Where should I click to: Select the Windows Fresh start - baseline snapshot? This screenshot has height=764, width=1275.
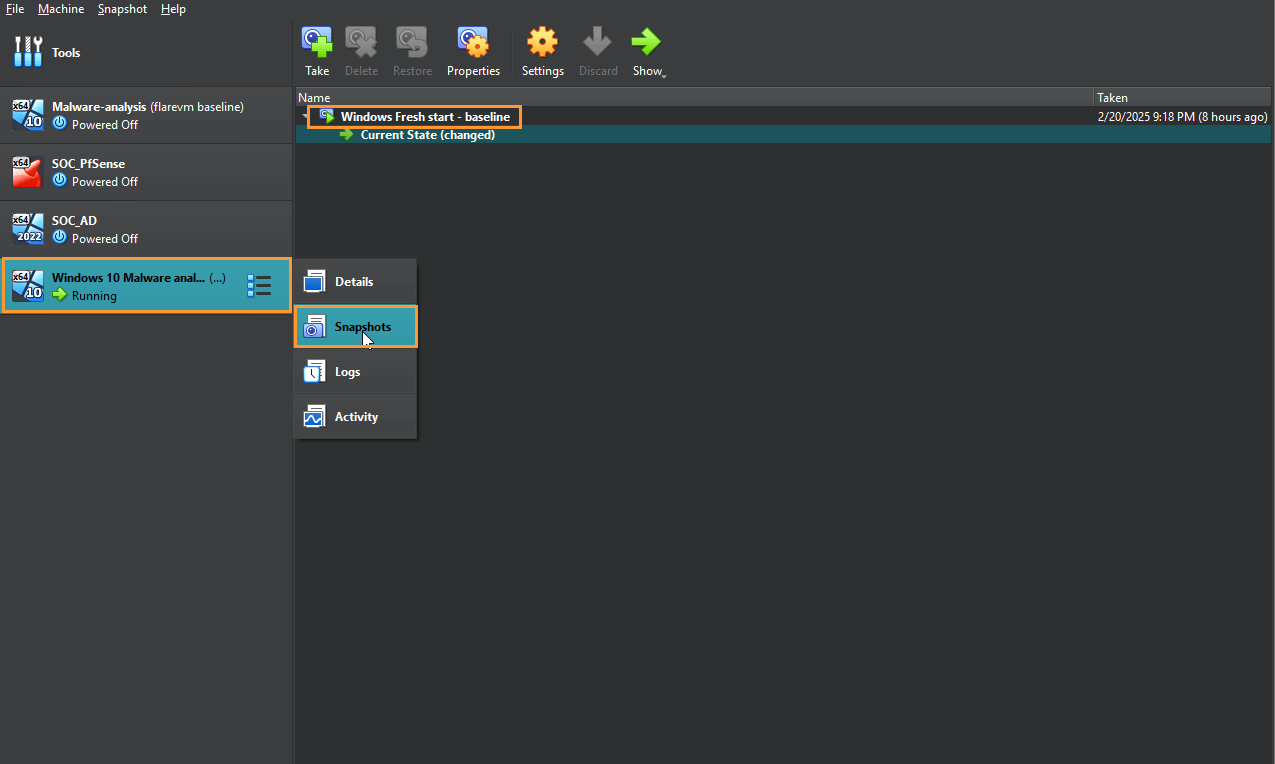point(425,117)
